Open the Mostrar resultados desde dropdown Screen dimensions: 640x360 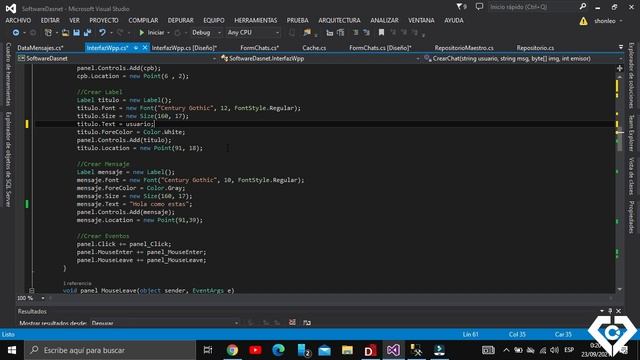tap(164, 323)
